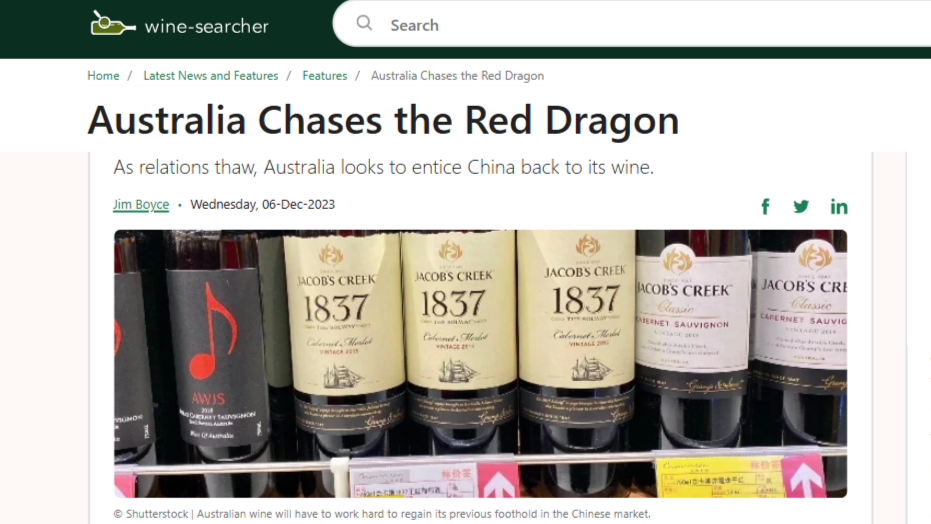Click the search magnifier icon
The image size is (931, 524).
point(364,24)
